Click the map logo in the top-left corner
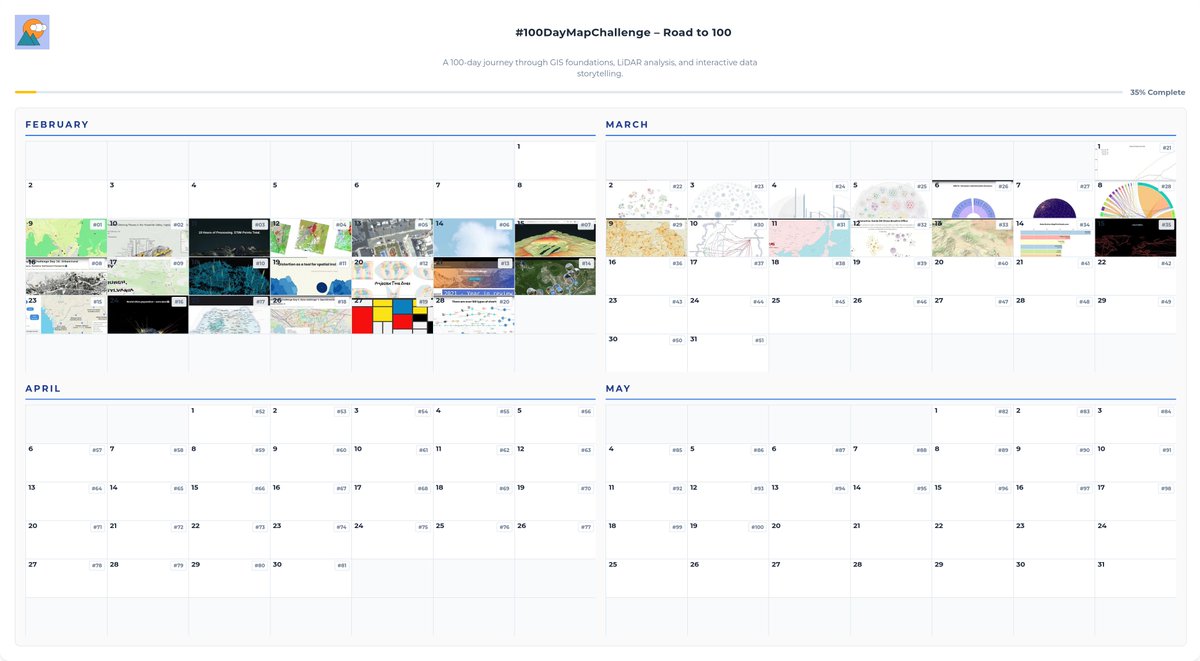Image resolution: width=1200 pixels, height=661 pixels. (x=31, y=31)
